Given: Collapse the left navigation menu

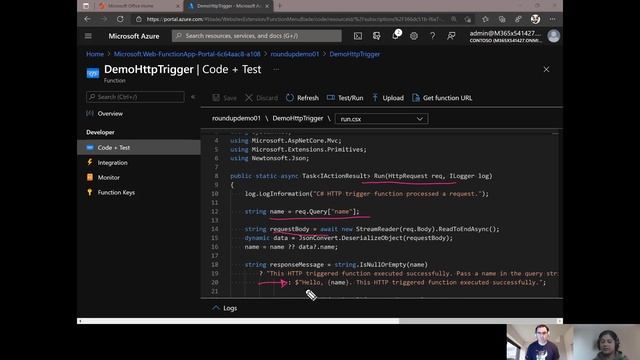Looking at the screenshot, I should (x=193, y=97).
